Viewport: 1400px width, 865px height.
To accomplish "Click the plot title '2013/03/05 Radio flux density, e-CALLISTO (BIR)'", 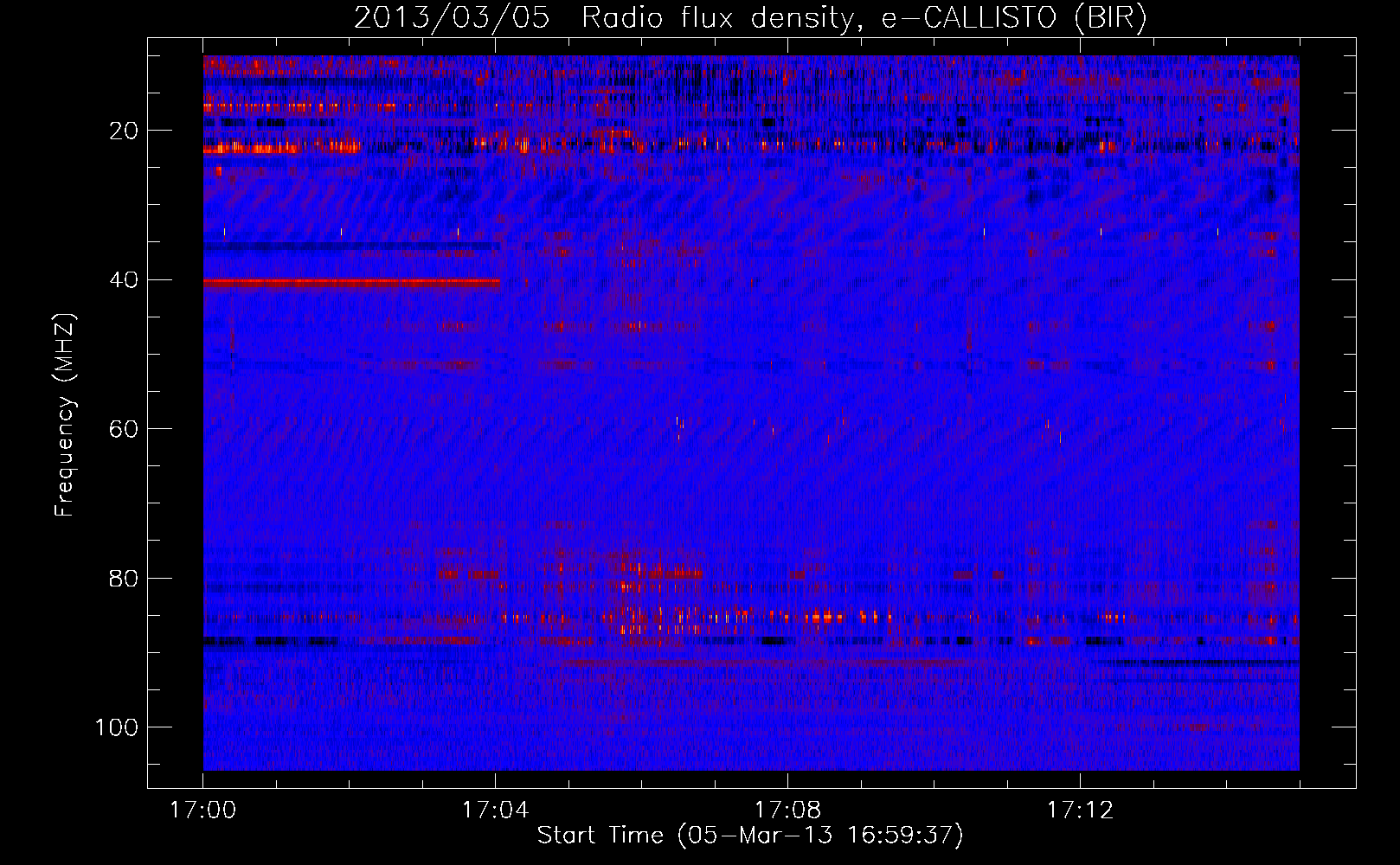I will [x=750, y=18].
